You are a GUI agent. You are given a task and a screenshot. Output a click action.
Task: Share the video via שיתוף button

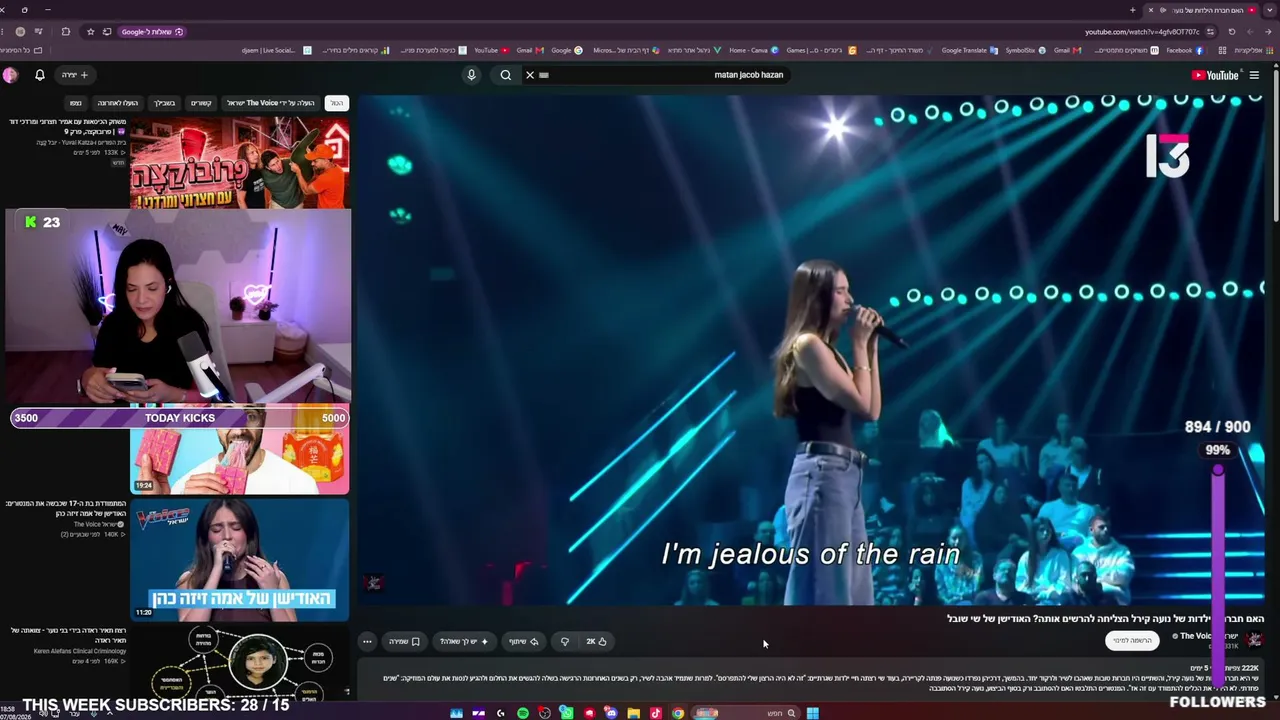[x=524, y=642]
